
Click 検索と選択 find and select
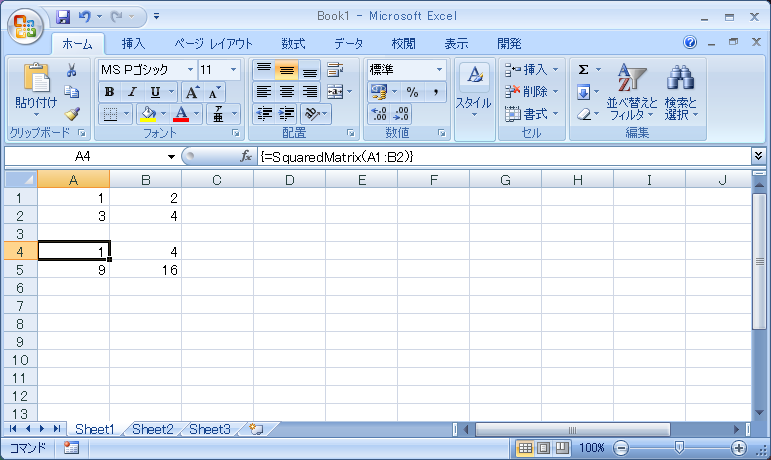pos(682,92)
